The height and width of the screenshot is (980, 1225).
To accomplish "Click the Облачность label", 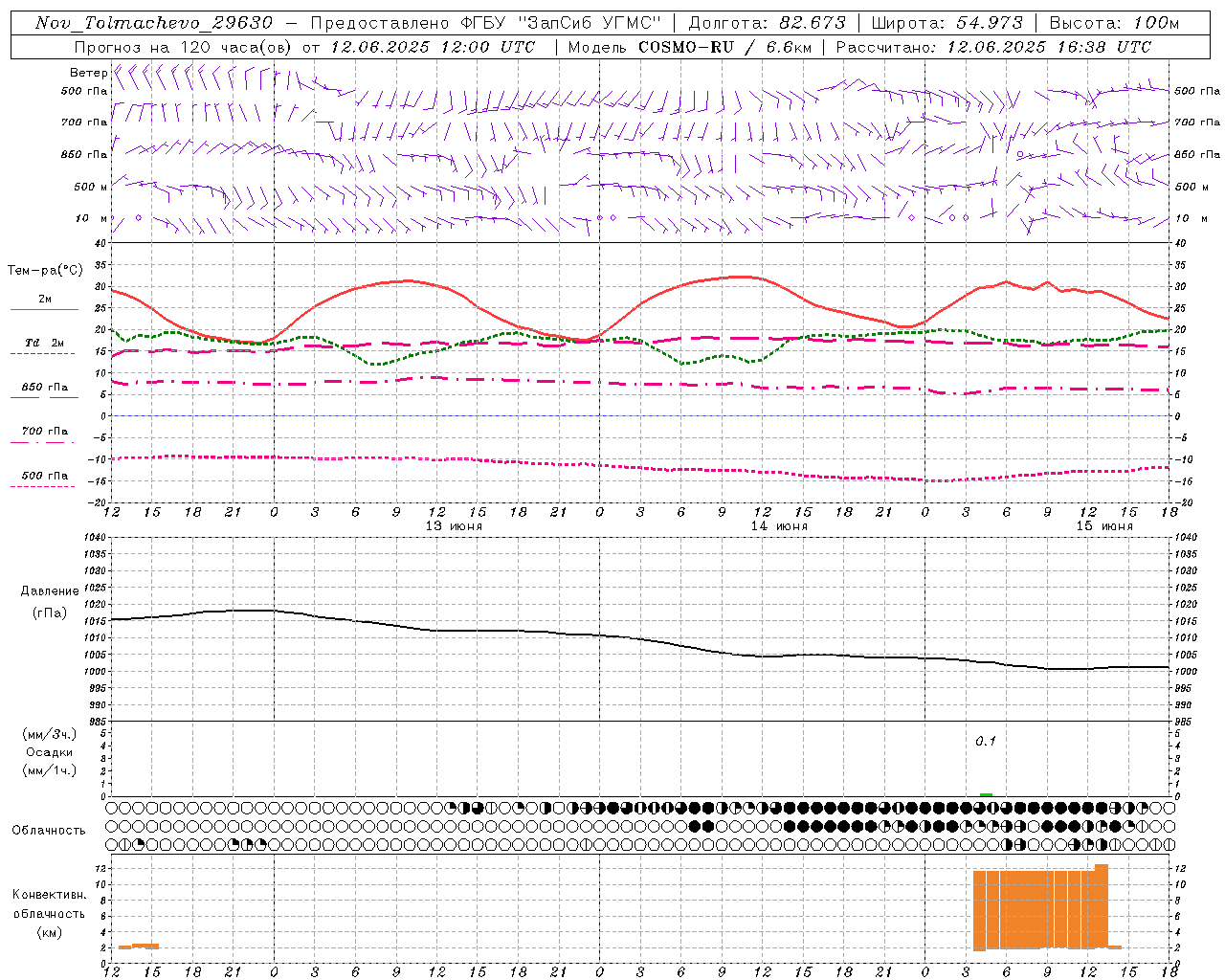I will pyautogui.click(x=49, y=830).
